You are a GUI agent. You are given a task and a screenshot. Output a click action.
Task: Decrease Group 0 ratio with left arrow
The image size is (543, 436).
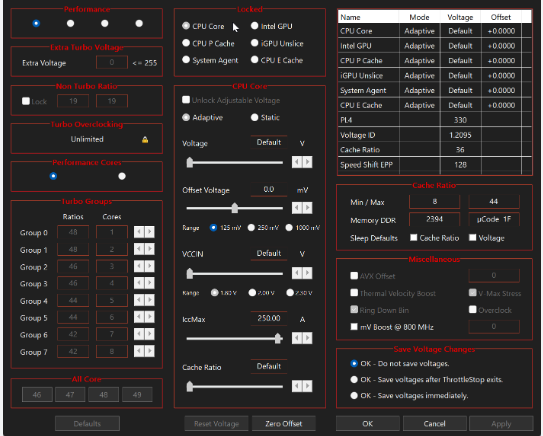pyautogui.click(x=139, y=232)
